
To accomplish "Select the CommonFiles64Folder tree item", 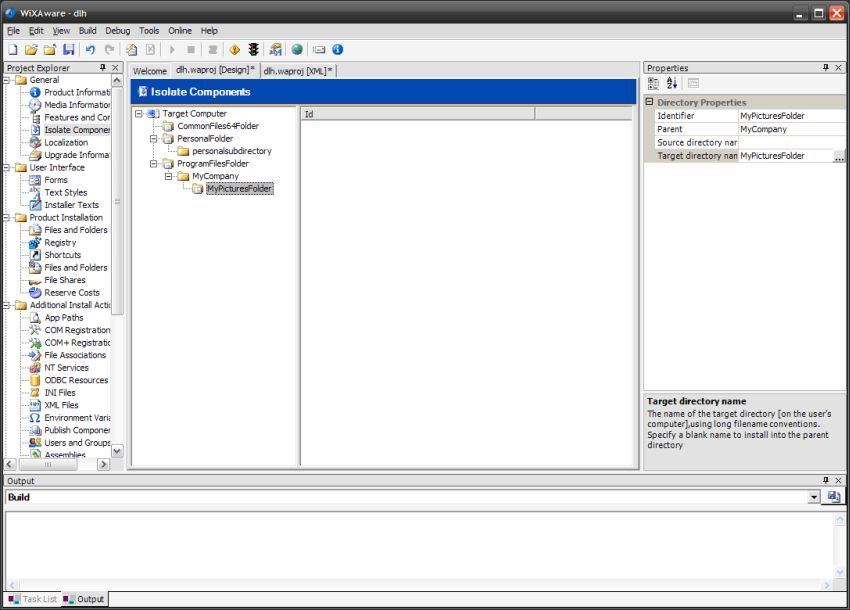I will [218, 126].
